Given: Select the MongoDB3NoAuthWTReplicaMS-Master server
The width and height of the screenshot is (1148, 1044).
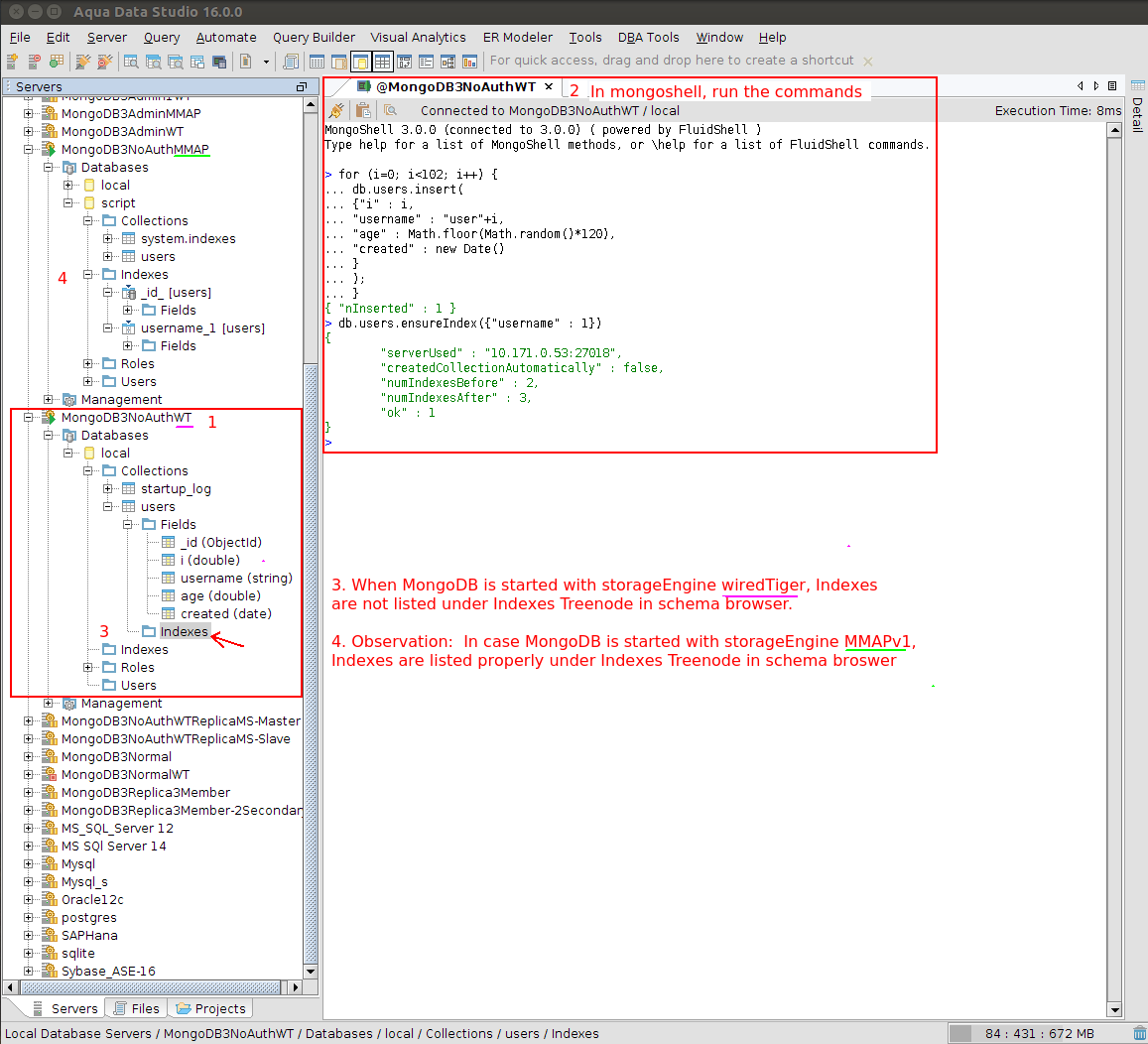Looking at the screenshot, I should click(x=181, y=721).
